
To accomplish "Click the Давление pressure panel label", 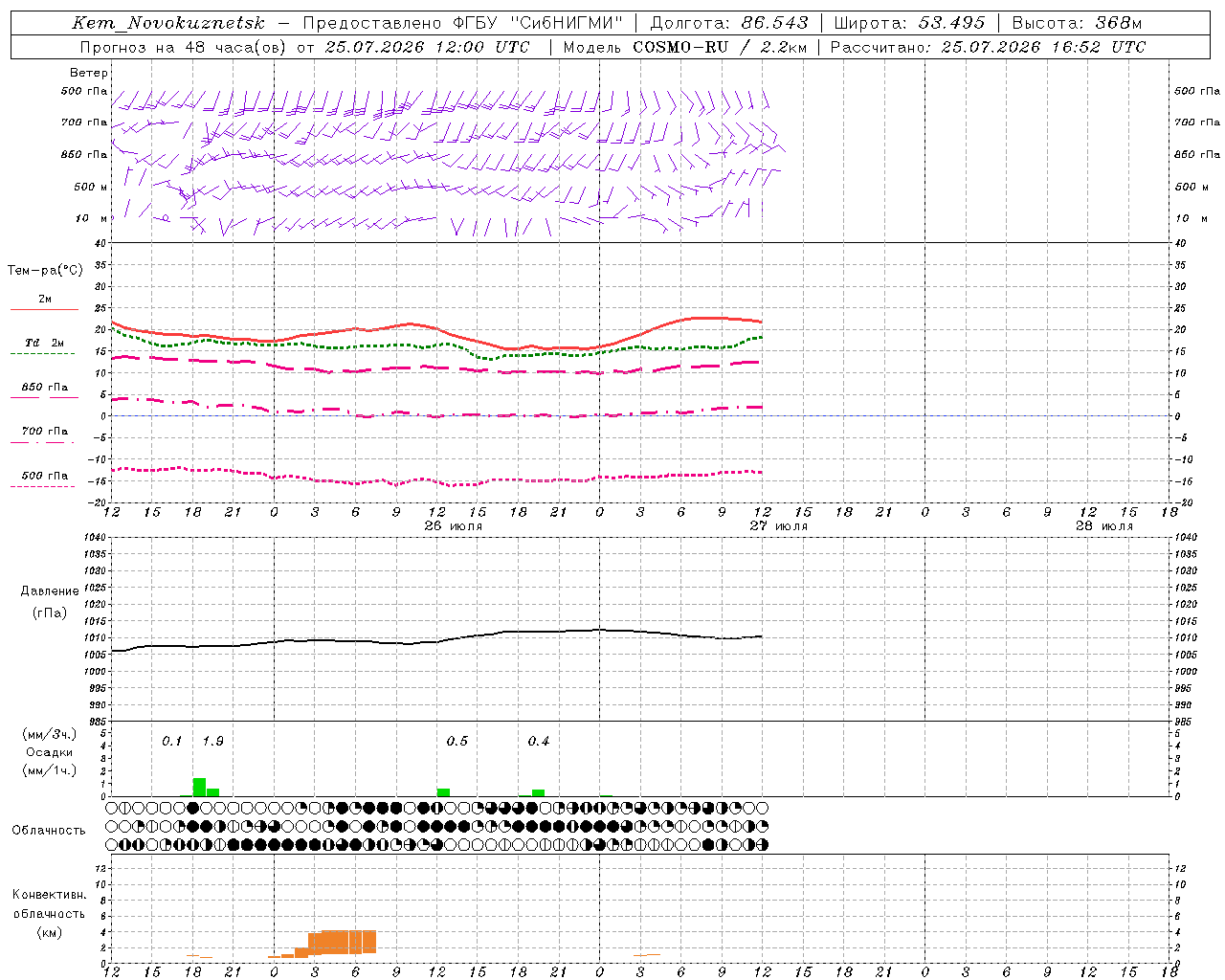I will (50, 591).
